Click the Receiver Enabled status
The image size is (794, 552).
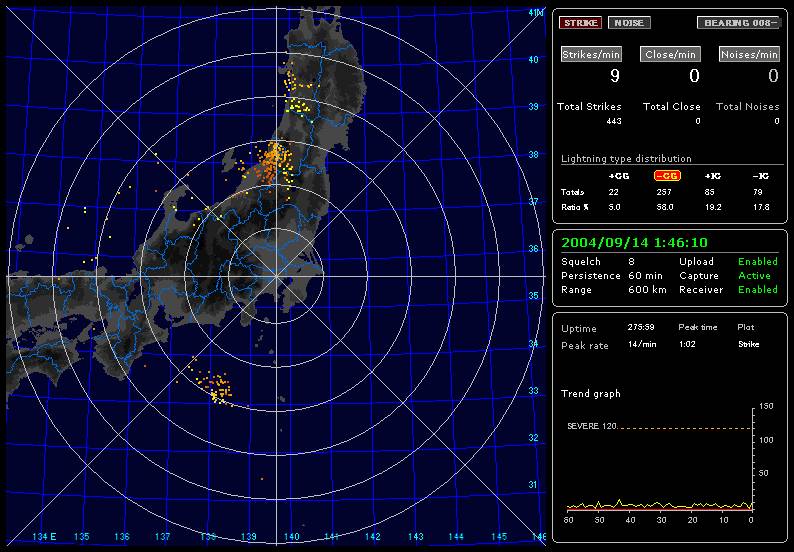click(758, 290)
